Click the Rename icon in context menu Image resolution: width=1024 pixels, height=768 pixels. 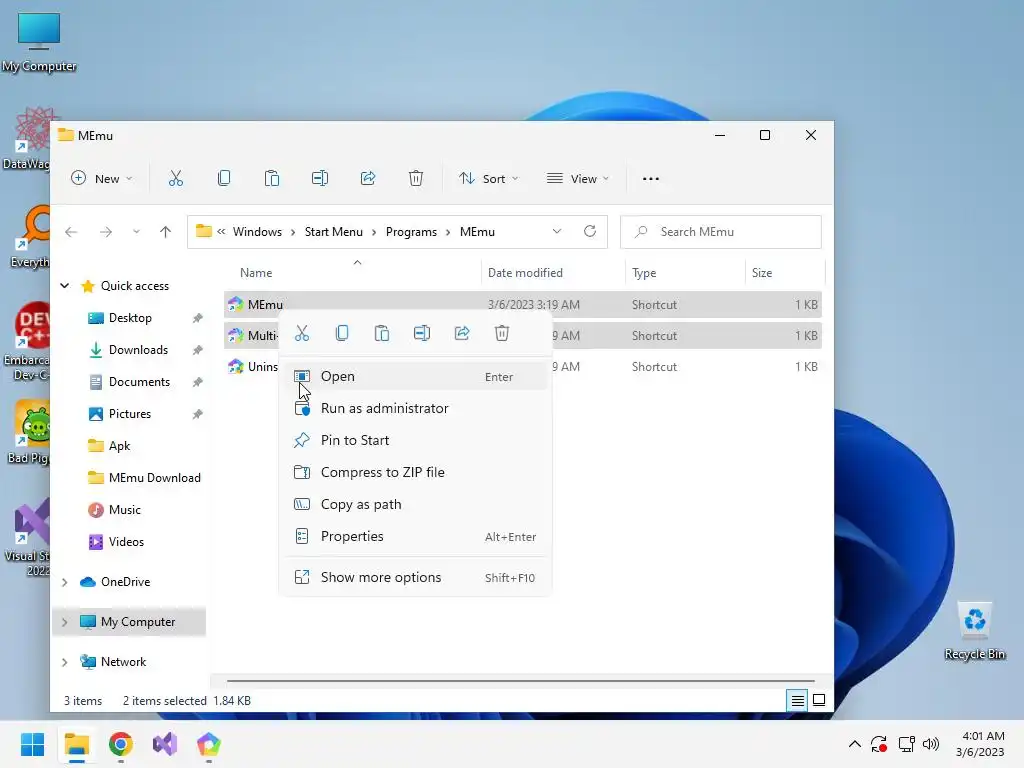coord(422,334)
